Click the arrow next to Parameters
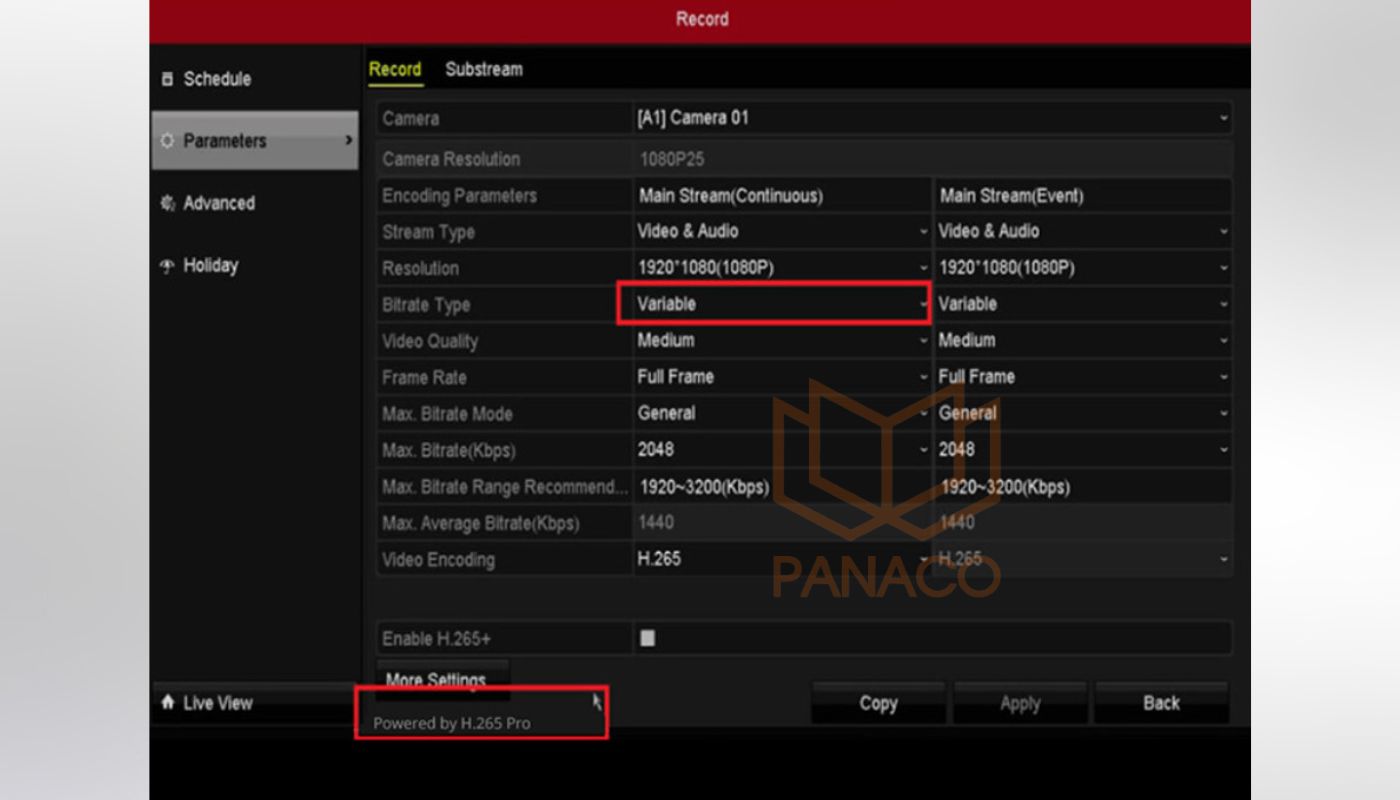 click(348, 141)
